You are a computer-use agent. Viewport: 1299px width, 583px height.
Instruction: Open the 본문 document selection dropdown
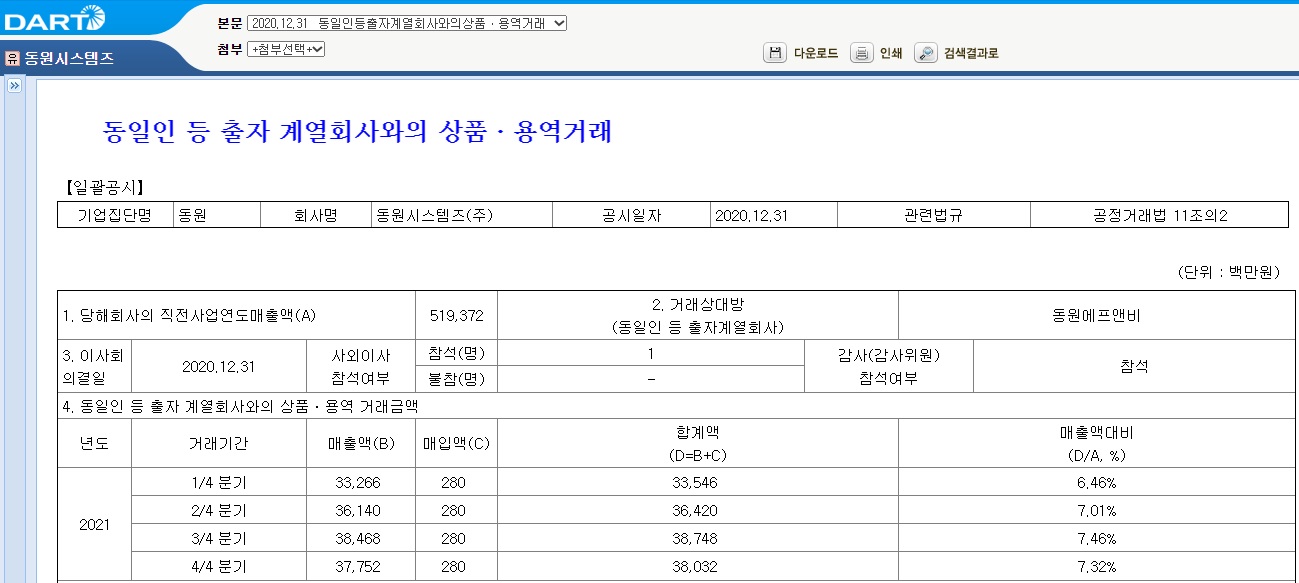(407, 23)
